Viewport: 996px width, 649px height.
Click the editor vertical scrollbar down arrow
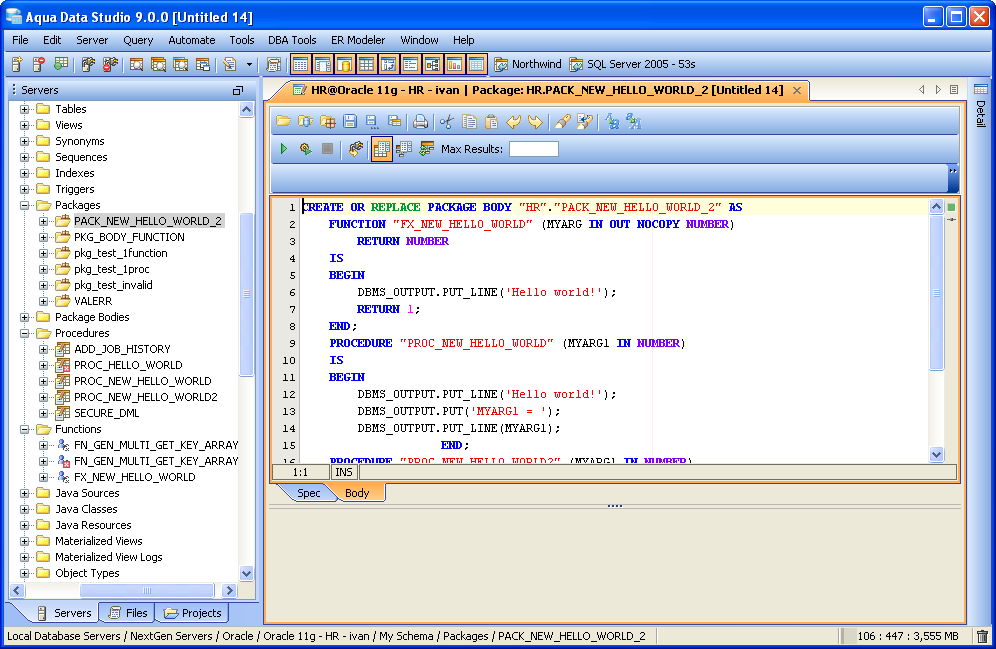coord(937,454)
